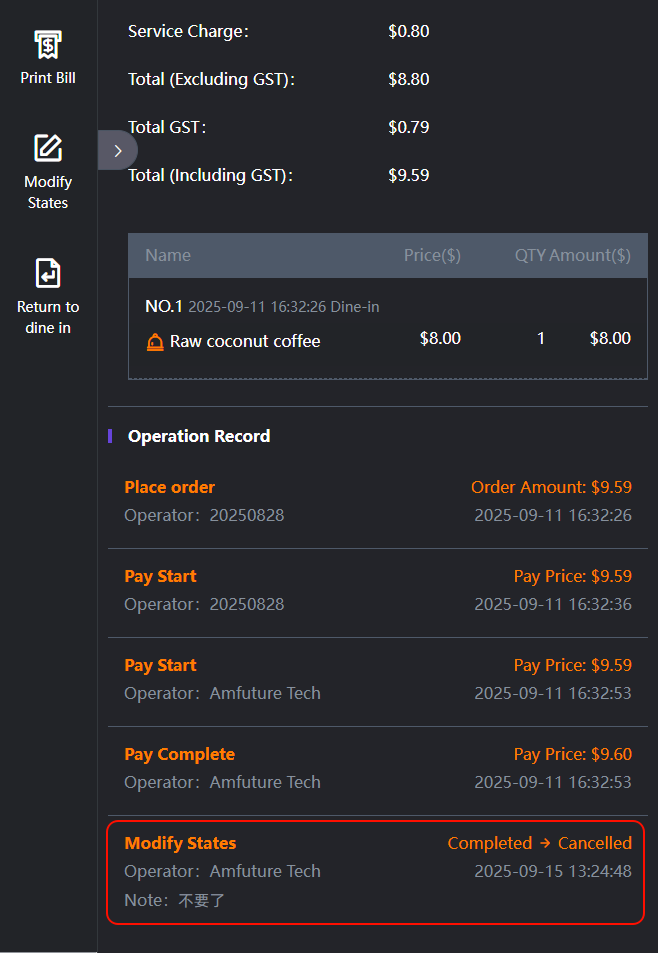Screen dimensions: 658x953
Task: Click the Print Bill receipt icon
Action: pos(48,45)
